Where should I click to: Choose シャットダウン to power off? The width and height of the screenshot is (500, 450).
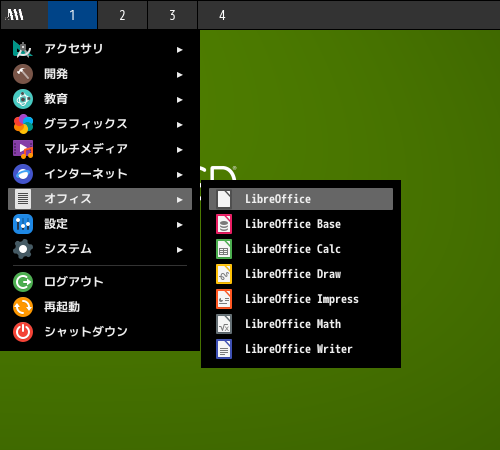100,332
